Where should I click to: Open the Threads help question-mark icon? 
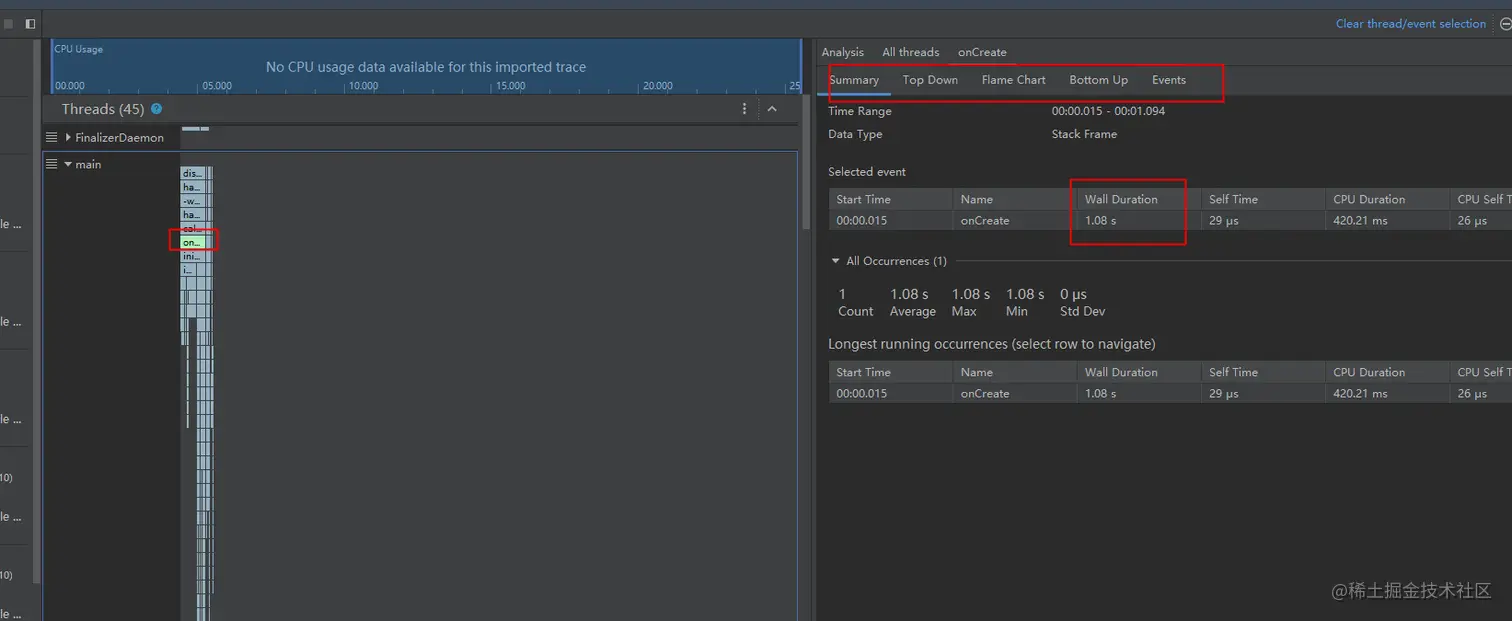click(156, 109)
